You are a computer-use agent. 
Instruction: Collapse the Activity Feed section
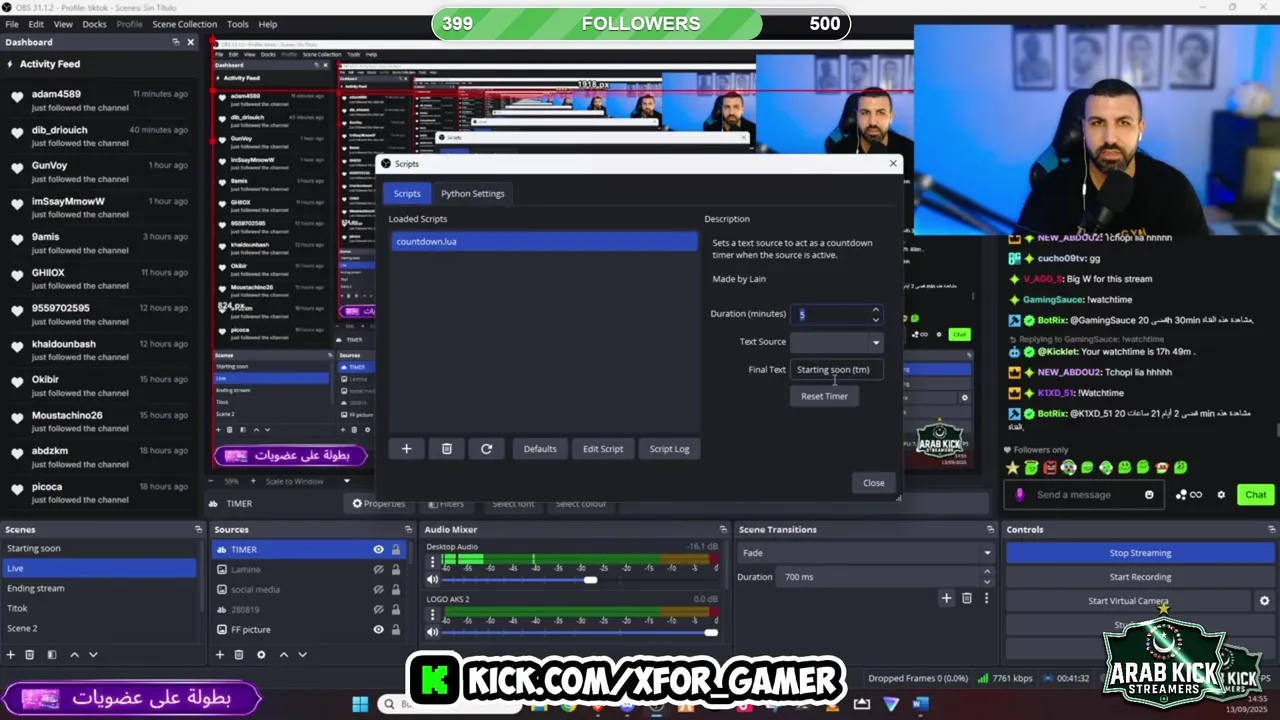pos(10,64)
